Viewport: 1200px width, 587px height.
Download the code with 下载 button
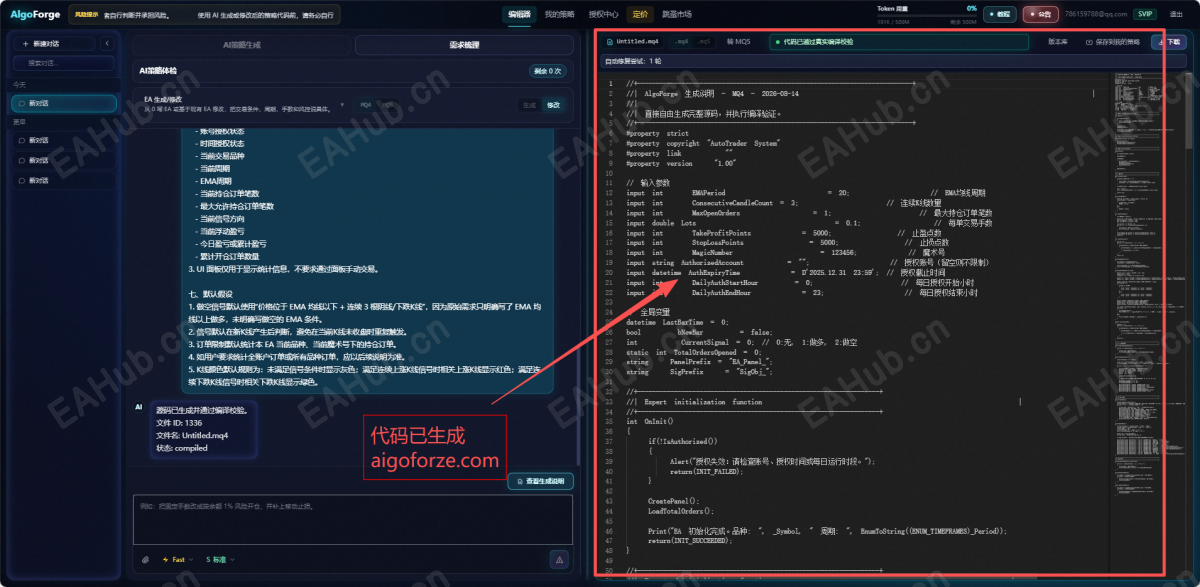1168,42
